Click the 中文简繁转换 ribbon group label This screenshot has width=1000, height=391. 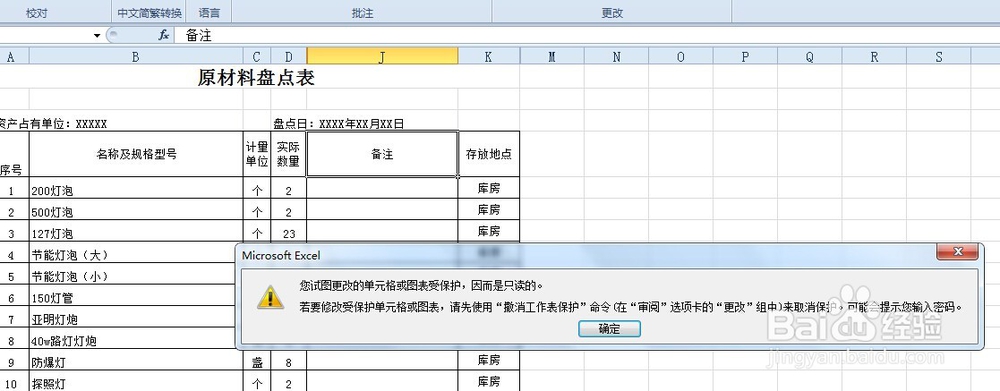pos(150,13)
